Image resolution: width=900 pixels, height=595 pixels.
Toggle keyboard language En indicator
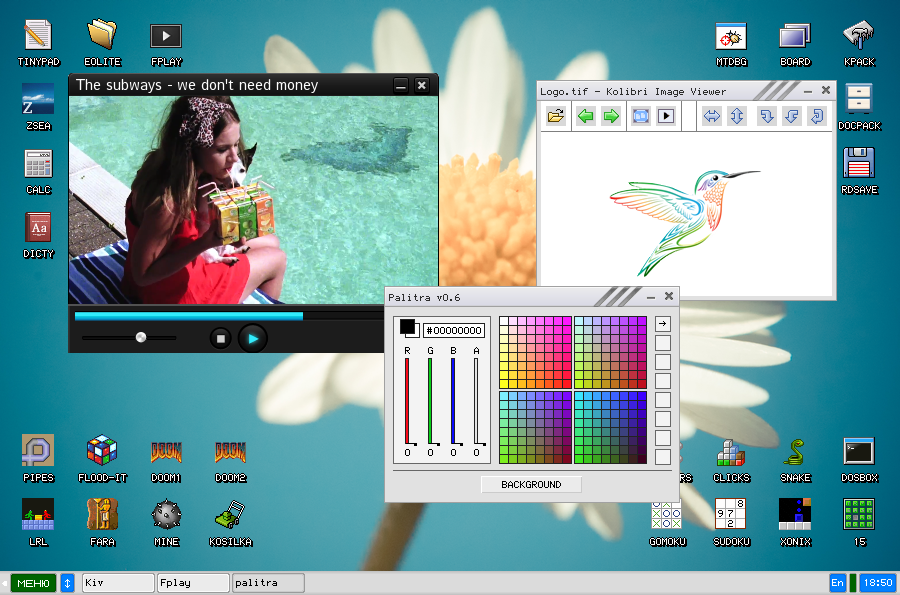click(837, 582)
